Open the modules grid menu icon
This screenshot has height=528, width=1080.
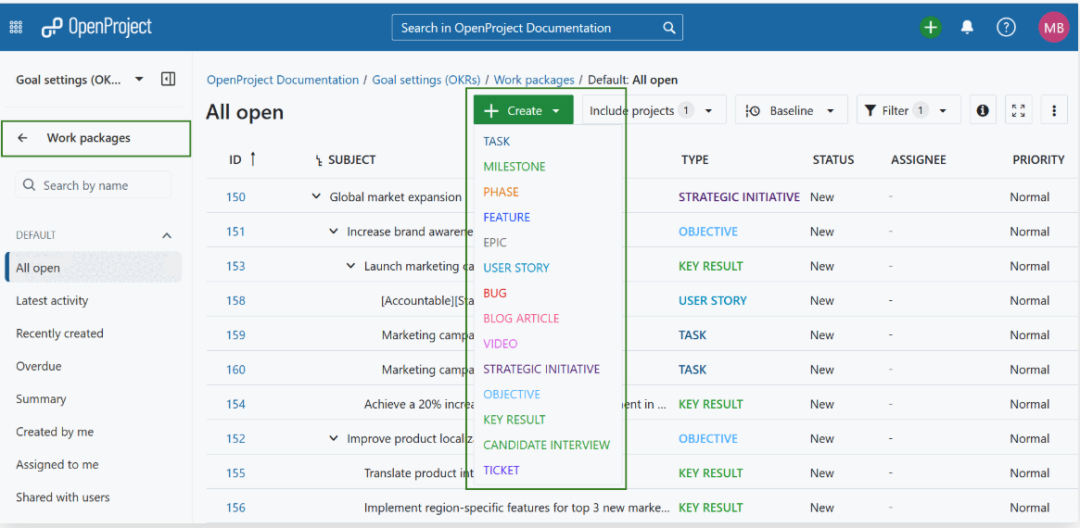16,27
